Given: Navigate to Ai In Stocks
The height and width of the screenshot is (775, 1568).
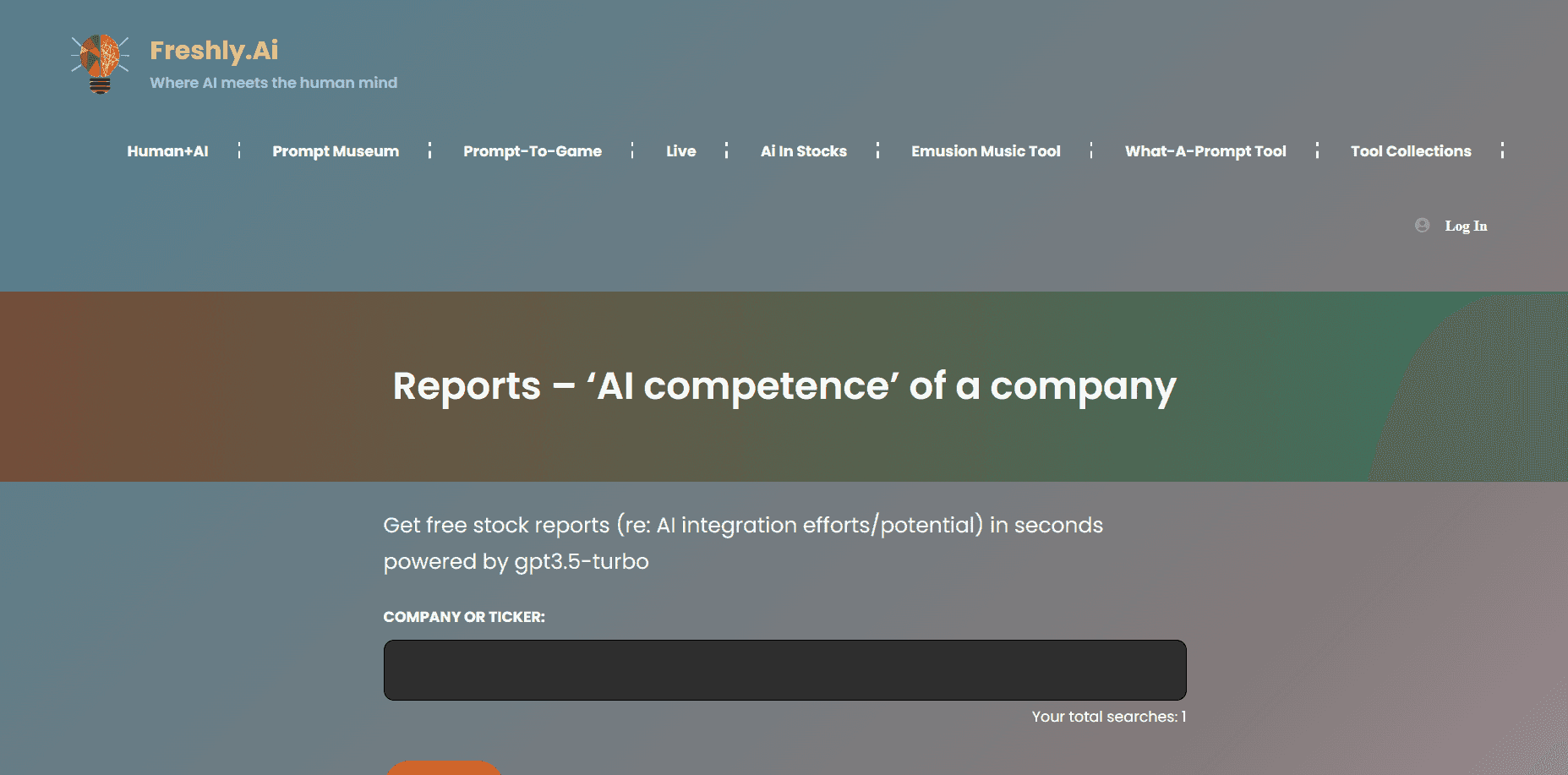Looking at the screenshot, I should [803, 151].
